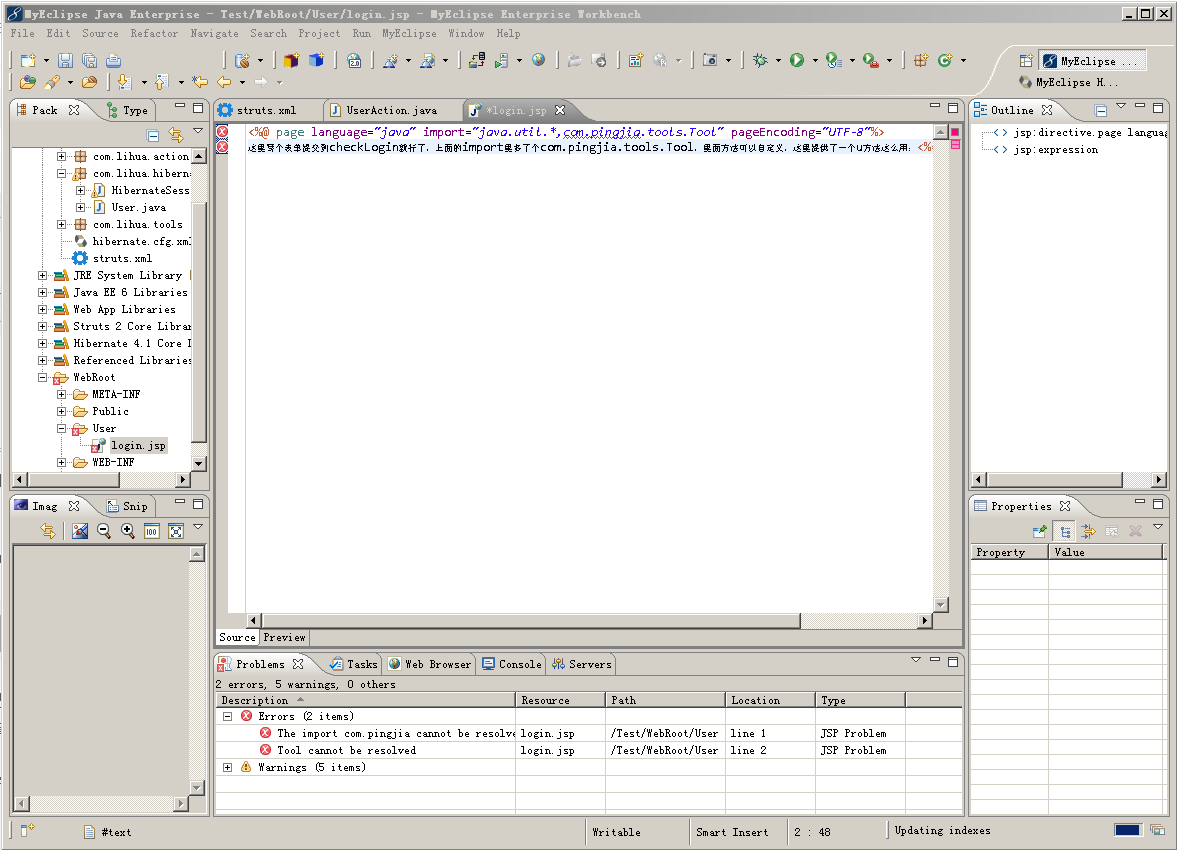The height and width of the screenshot is (850, 1177).
Task: Click the Print toolbar icon
Action: tap(113, 61)
